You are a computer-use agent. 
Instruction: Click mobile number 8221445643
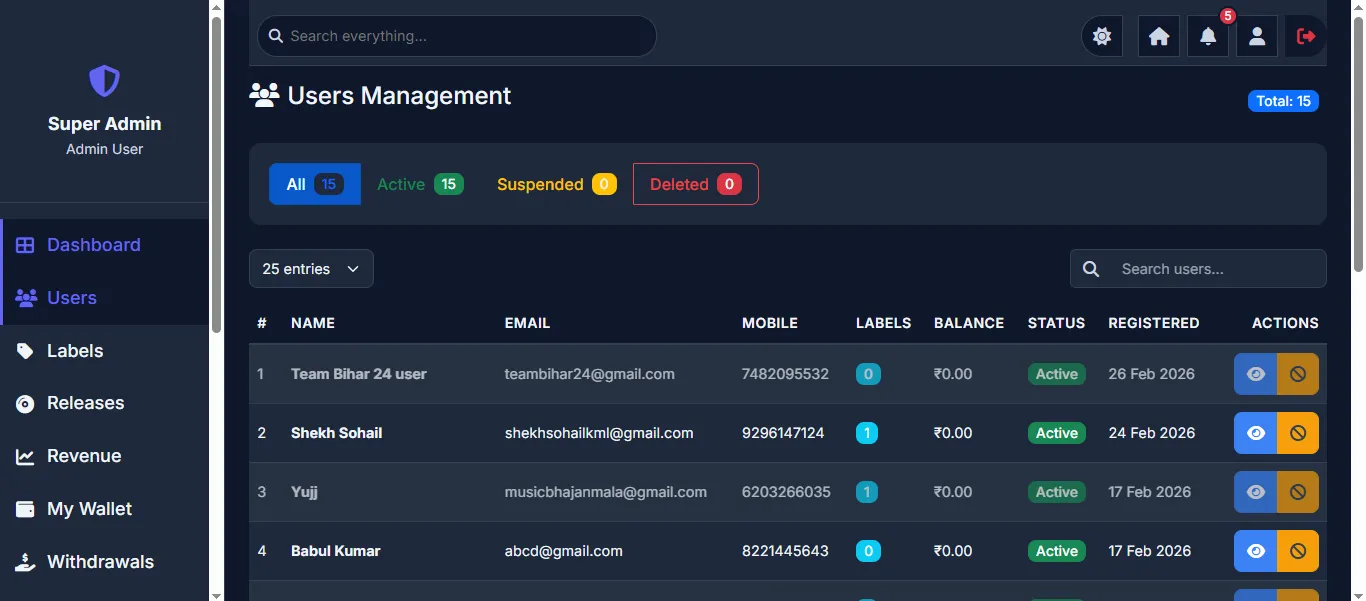pyautogui.click(x=785, y=551)
